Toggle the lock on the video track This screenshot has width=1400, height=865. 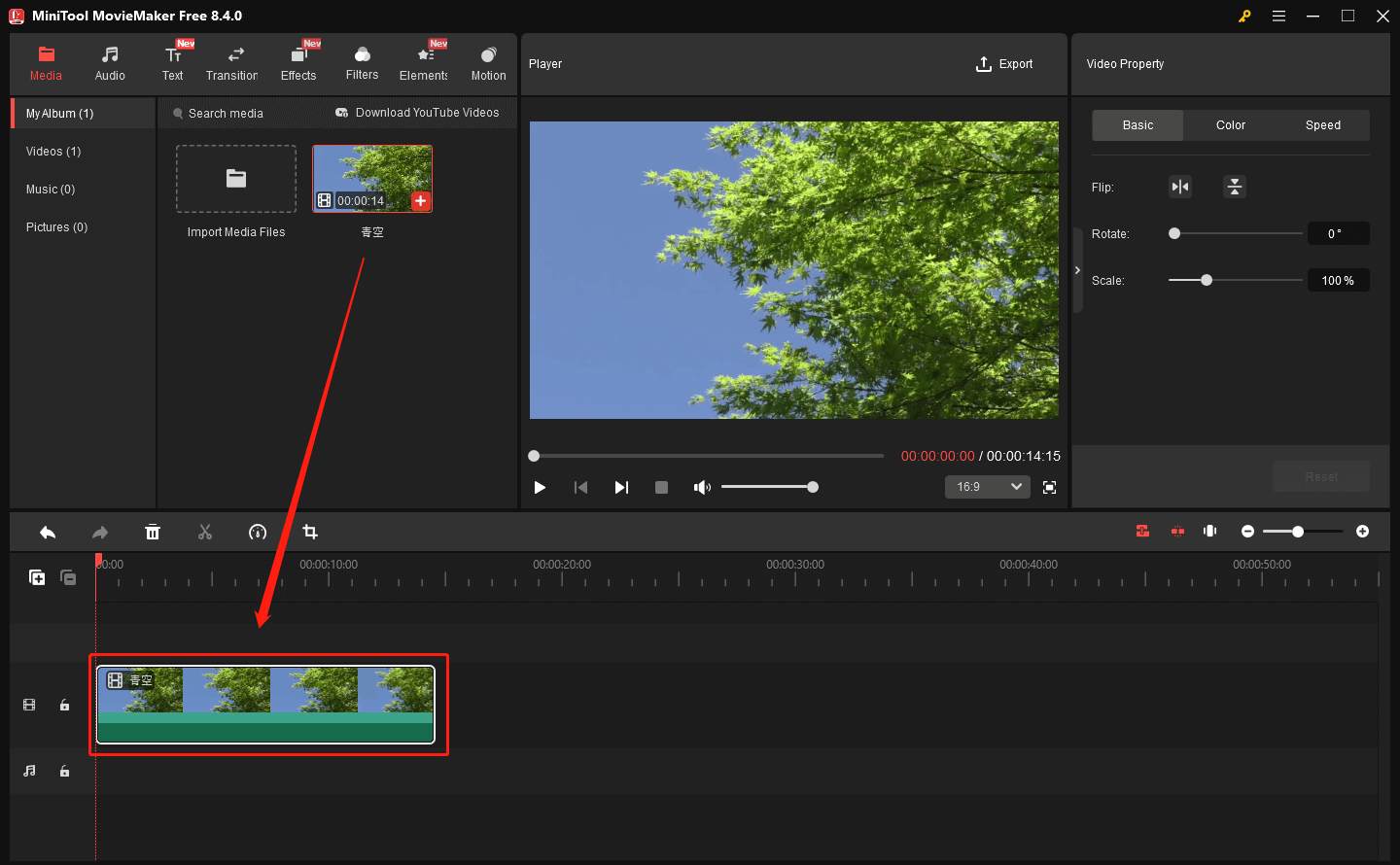point(64,705)
